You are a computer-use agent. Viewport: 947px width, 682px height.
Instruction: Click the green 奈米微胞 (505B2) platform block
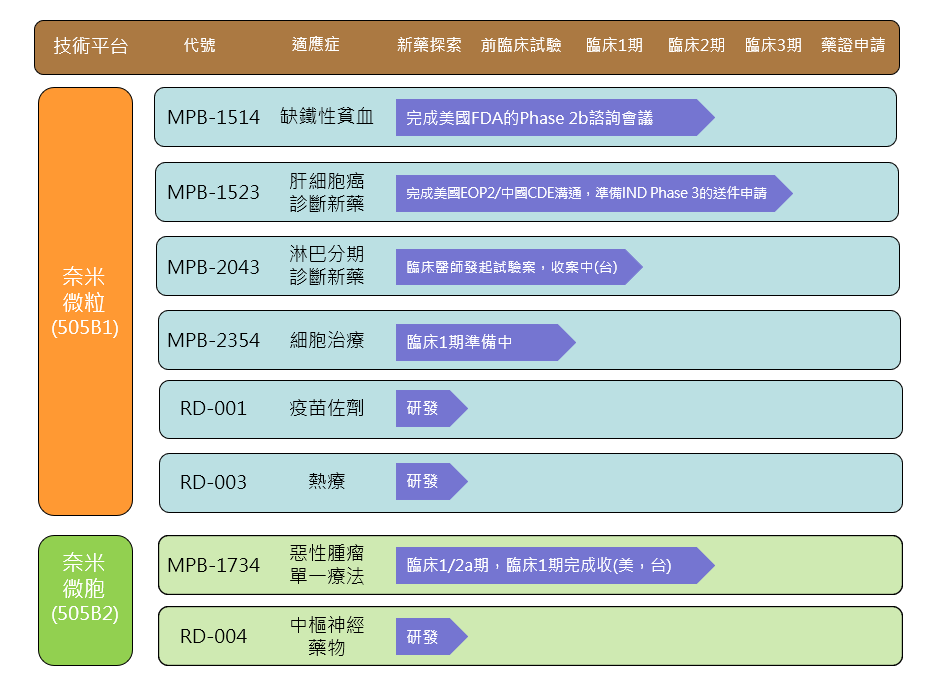point(85,600)
